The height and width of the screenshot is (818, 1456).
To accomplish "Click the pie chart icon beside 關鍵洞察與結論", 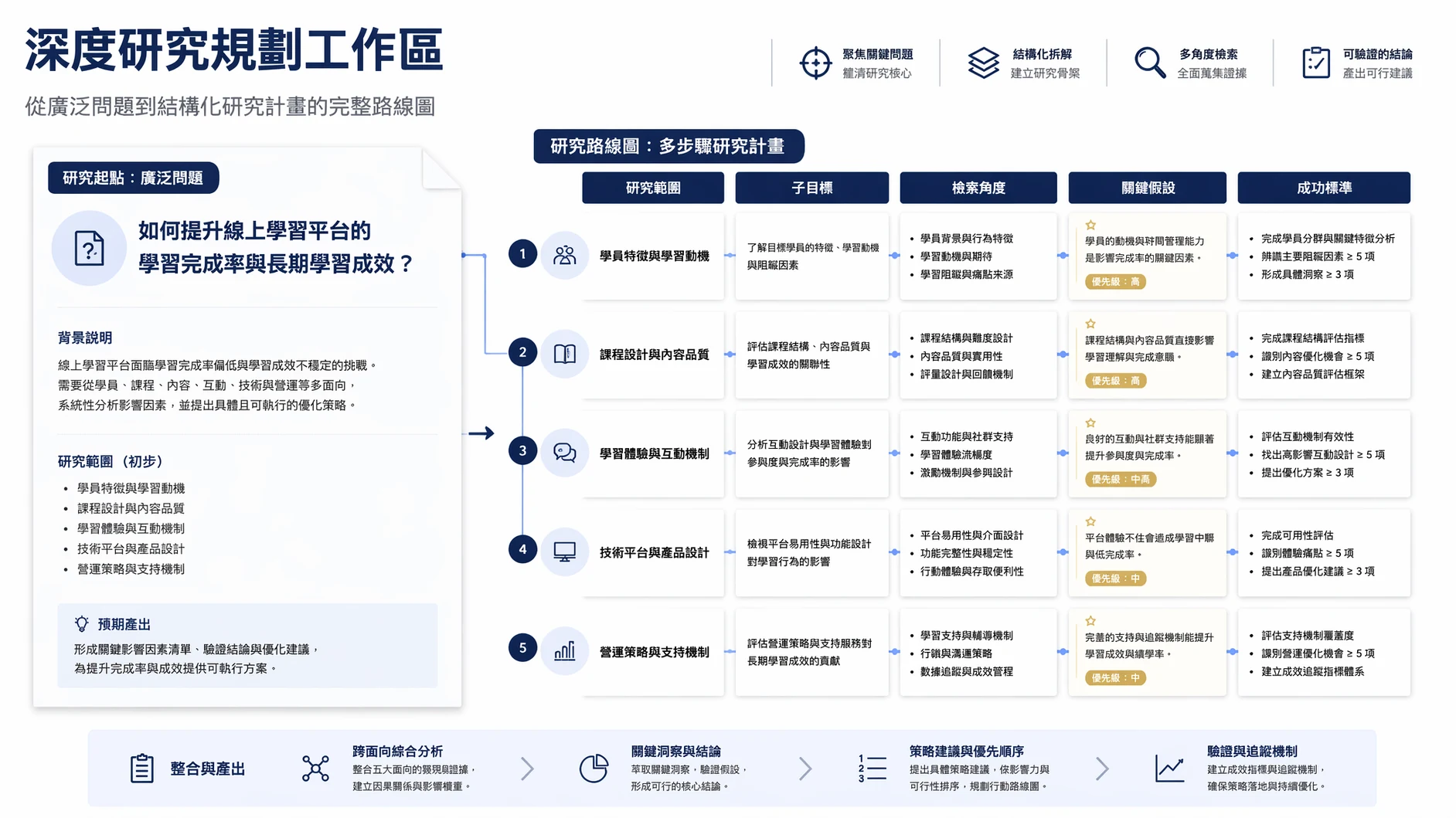I will [594, 769].
